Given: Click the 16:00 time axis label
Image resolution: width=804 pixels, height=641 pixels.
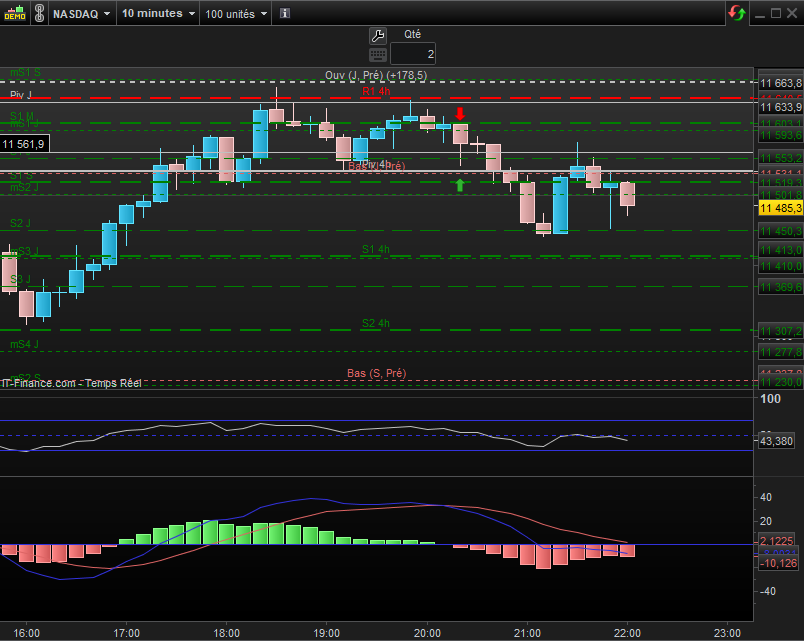Looking at the screenshot, I should click(x=27, y=633).
